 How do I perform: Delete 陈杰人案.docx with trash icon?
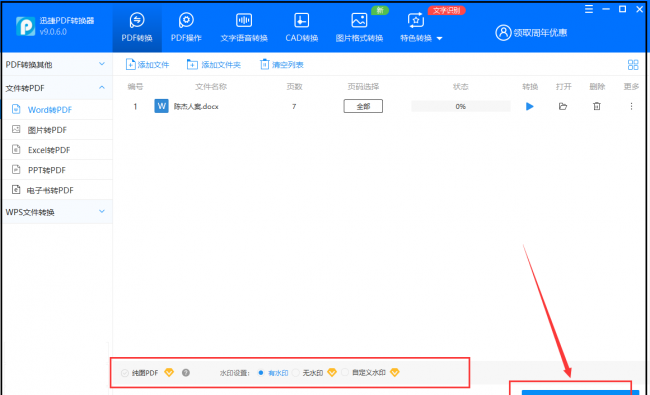[597, 107]
